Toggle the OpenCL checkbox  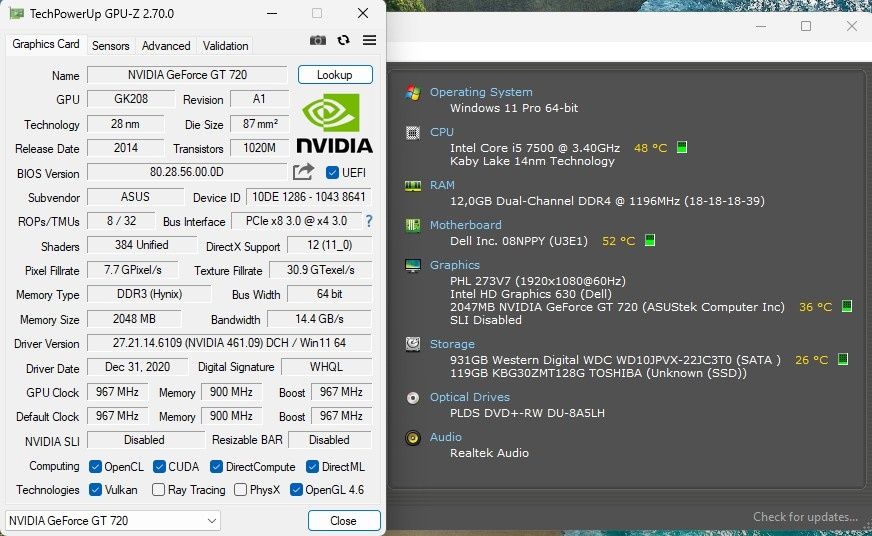pyautogui.click(x=95, y=466)
